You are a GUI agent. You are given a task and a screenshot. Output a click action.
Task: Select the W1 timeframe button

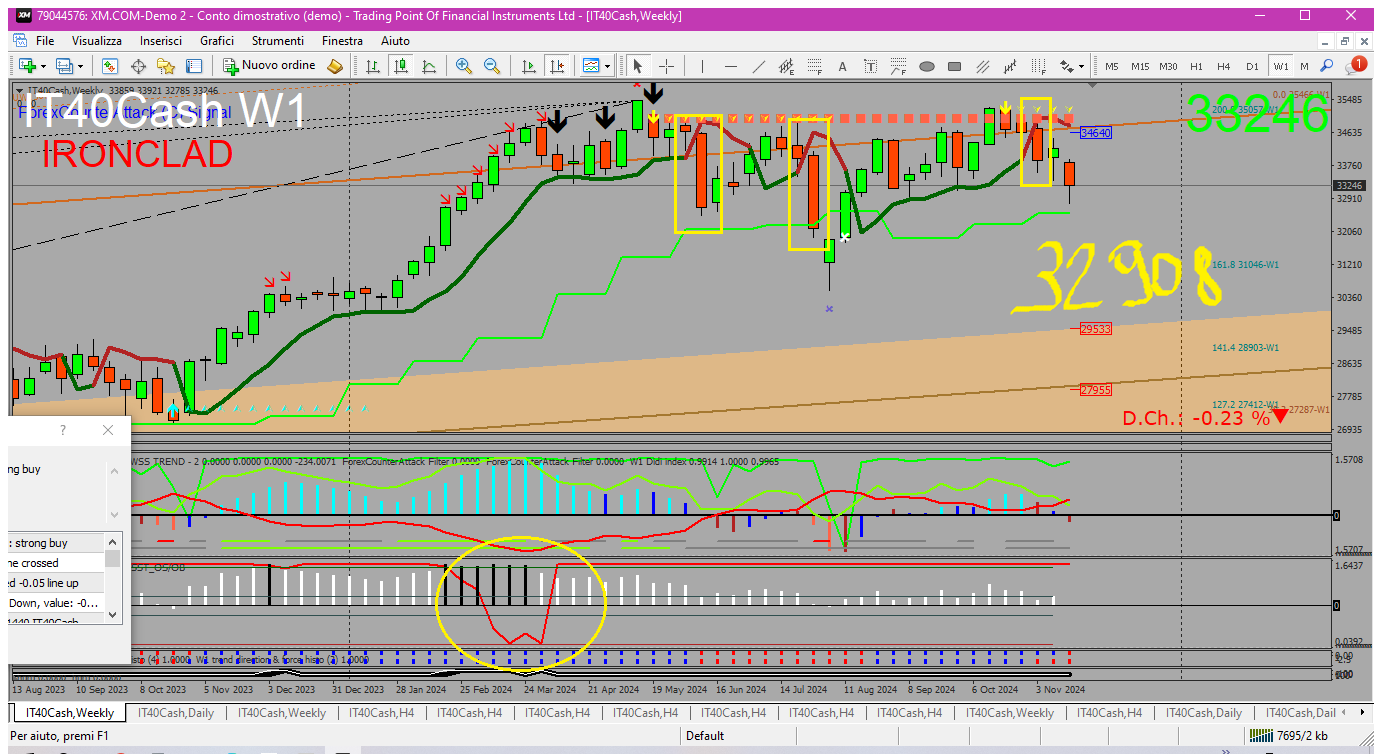click(x=1281, y=66)
